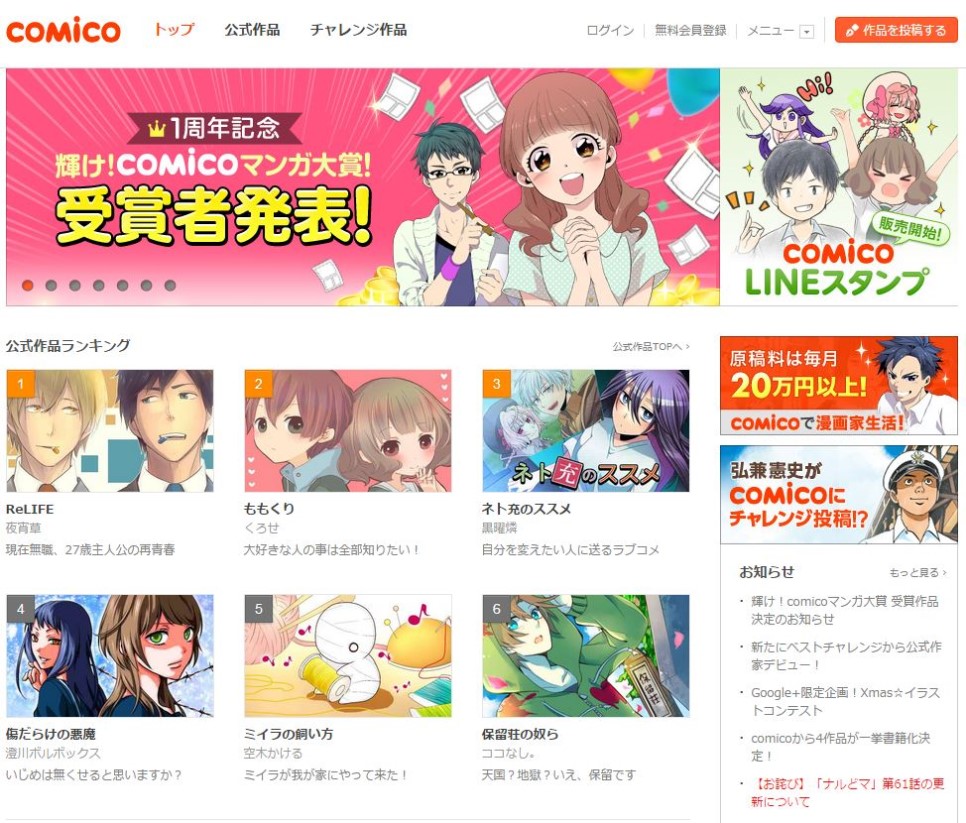Open the メニュー dropdown arrow
Image resolution: width=966 pixels, height=823 pixels.
click(806, 31)
